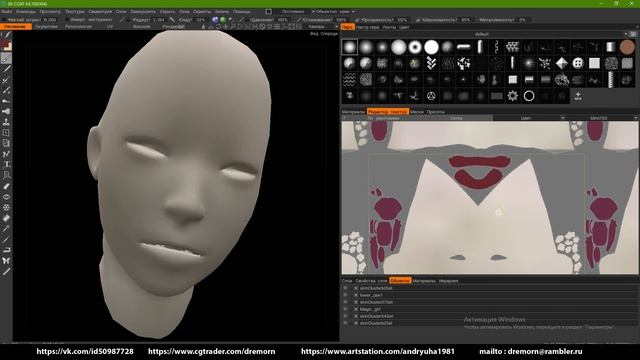
Task: Select the squiggly vertical line alpha
Action: click(x=496, y=47)
